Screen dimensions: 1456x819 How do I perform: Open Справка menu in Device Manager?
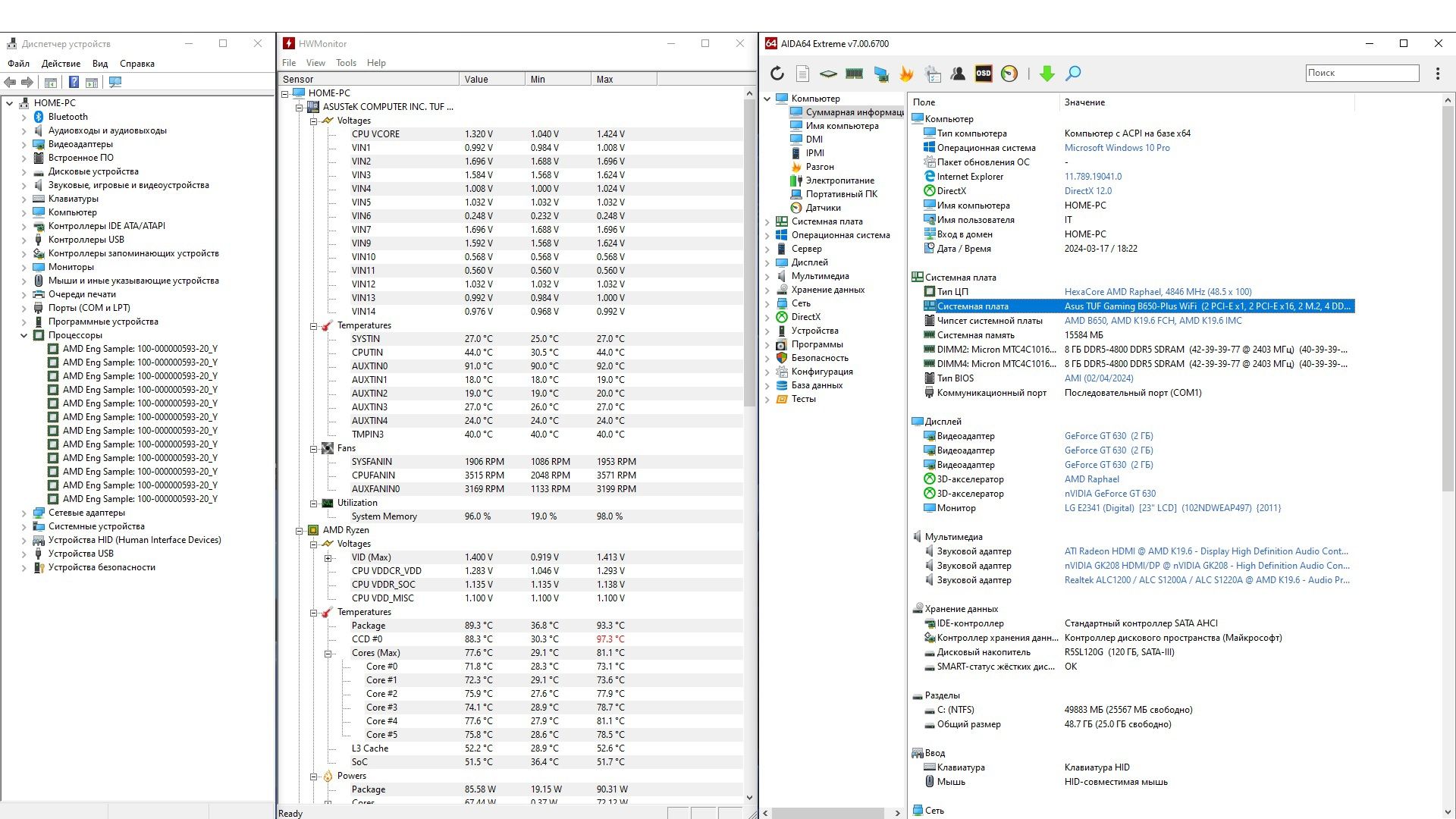[137, 64]
